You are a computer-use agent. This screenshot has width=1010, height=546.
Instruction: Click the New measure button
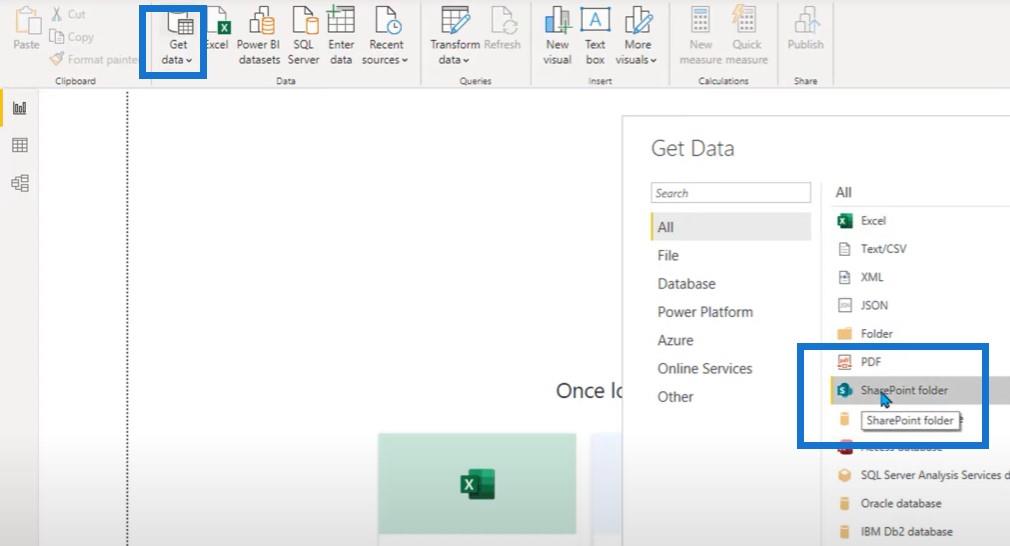[700, 36]
